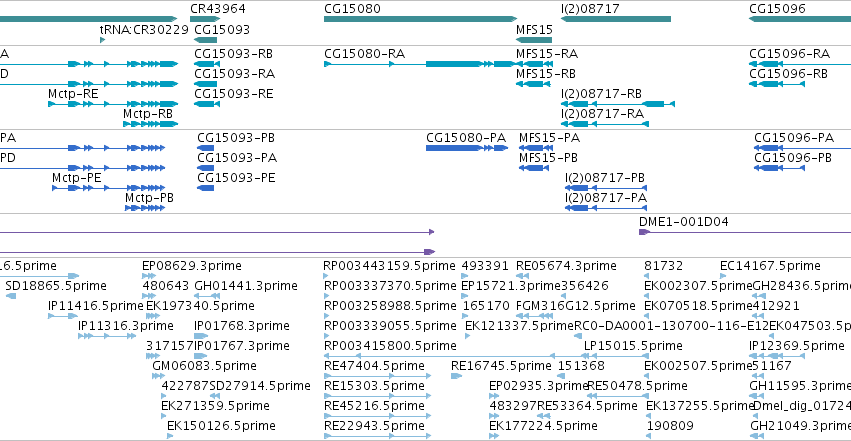Image resolution: width=851 pixels, height=441 pixels.
Task: Select SD27914.5prime EST label
Action: [260, 386]
